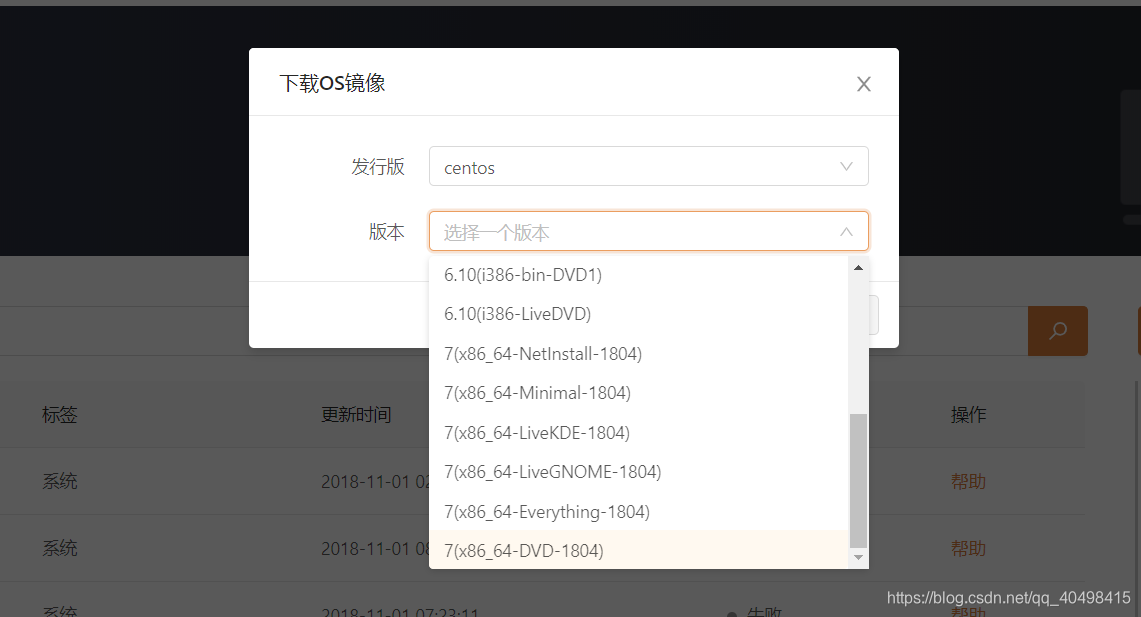
Task: Select 7(x86_64-DVD-1804) version
Action: point(638,551)
